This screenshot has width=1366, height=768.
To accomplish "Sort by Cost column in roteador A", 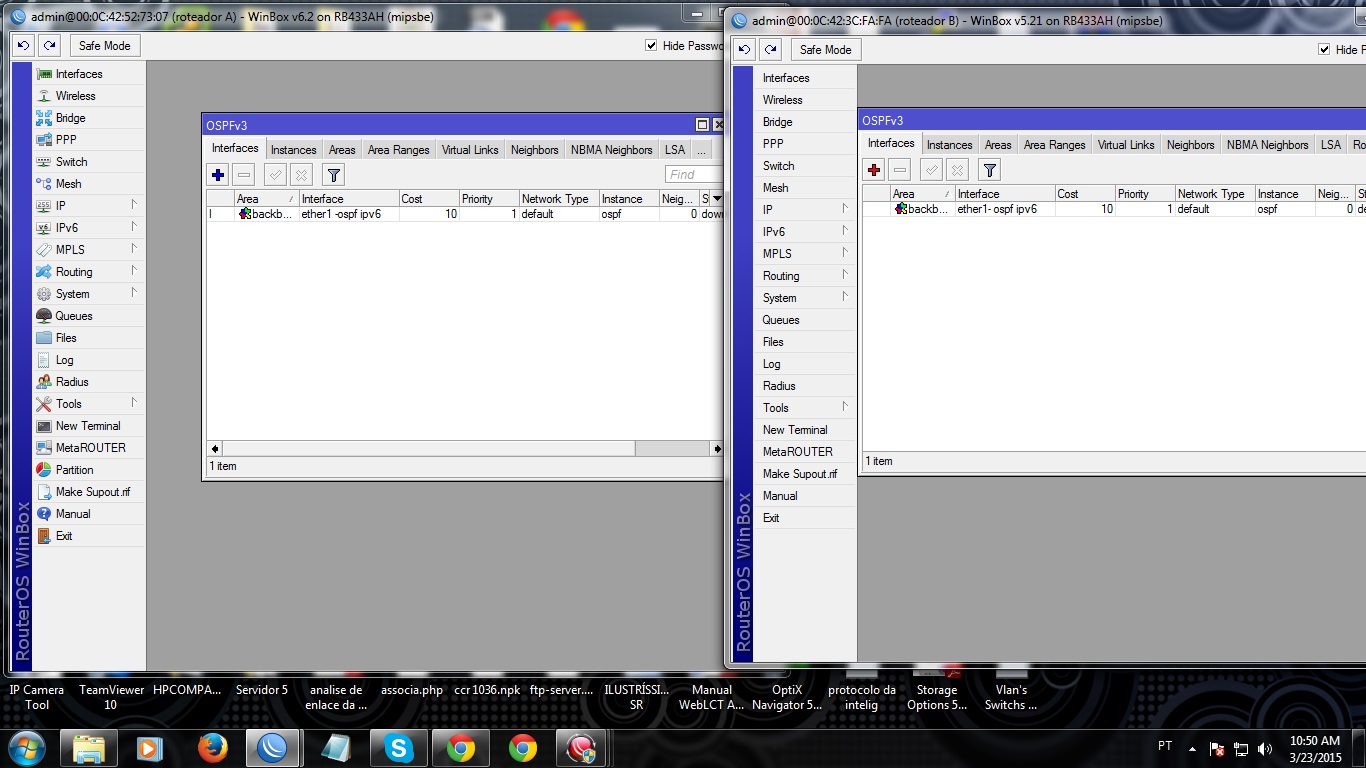I will click(429, 199).
